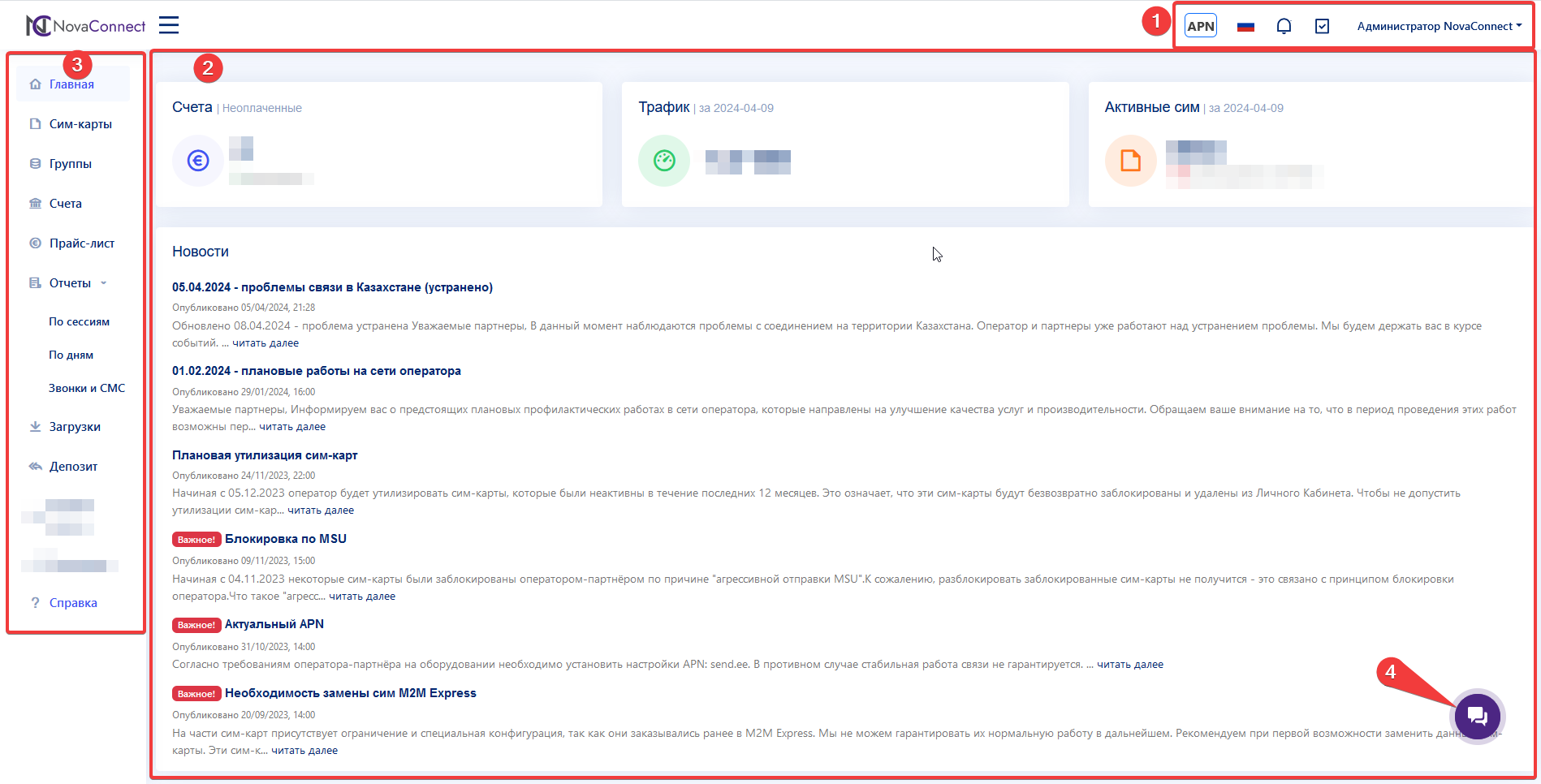Select the По сессиям report

(x=79, y=322)
